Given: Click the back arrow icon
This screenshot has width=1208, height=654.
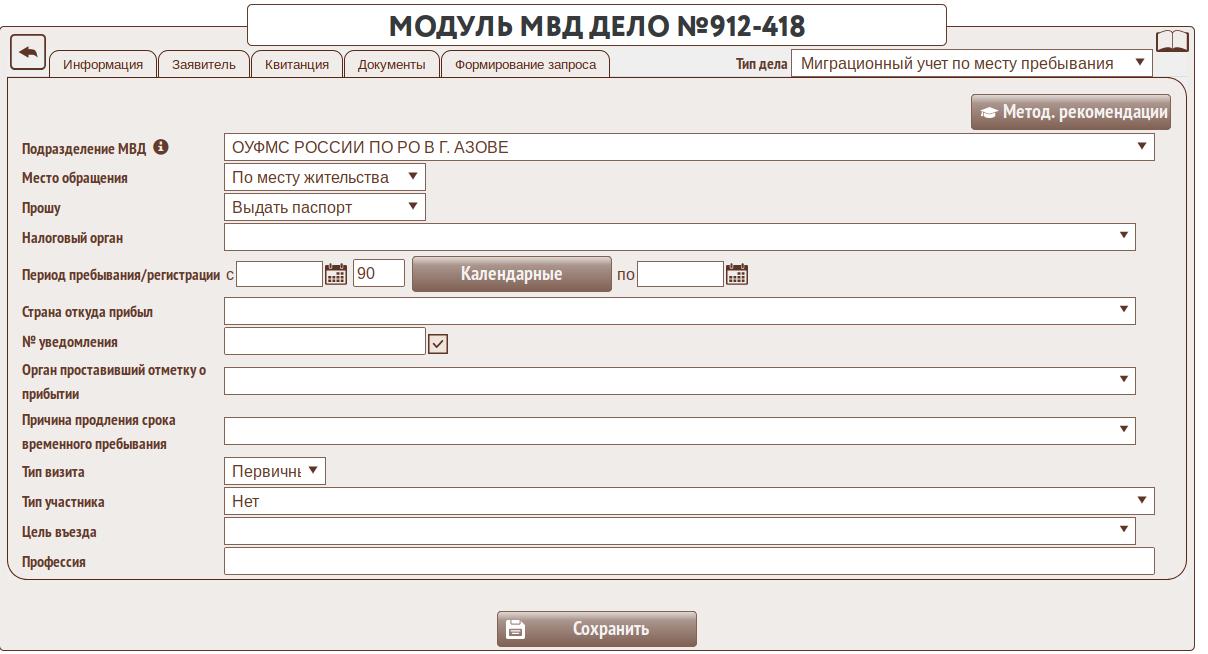Looking at the screenshot, I should click(28, 51).
